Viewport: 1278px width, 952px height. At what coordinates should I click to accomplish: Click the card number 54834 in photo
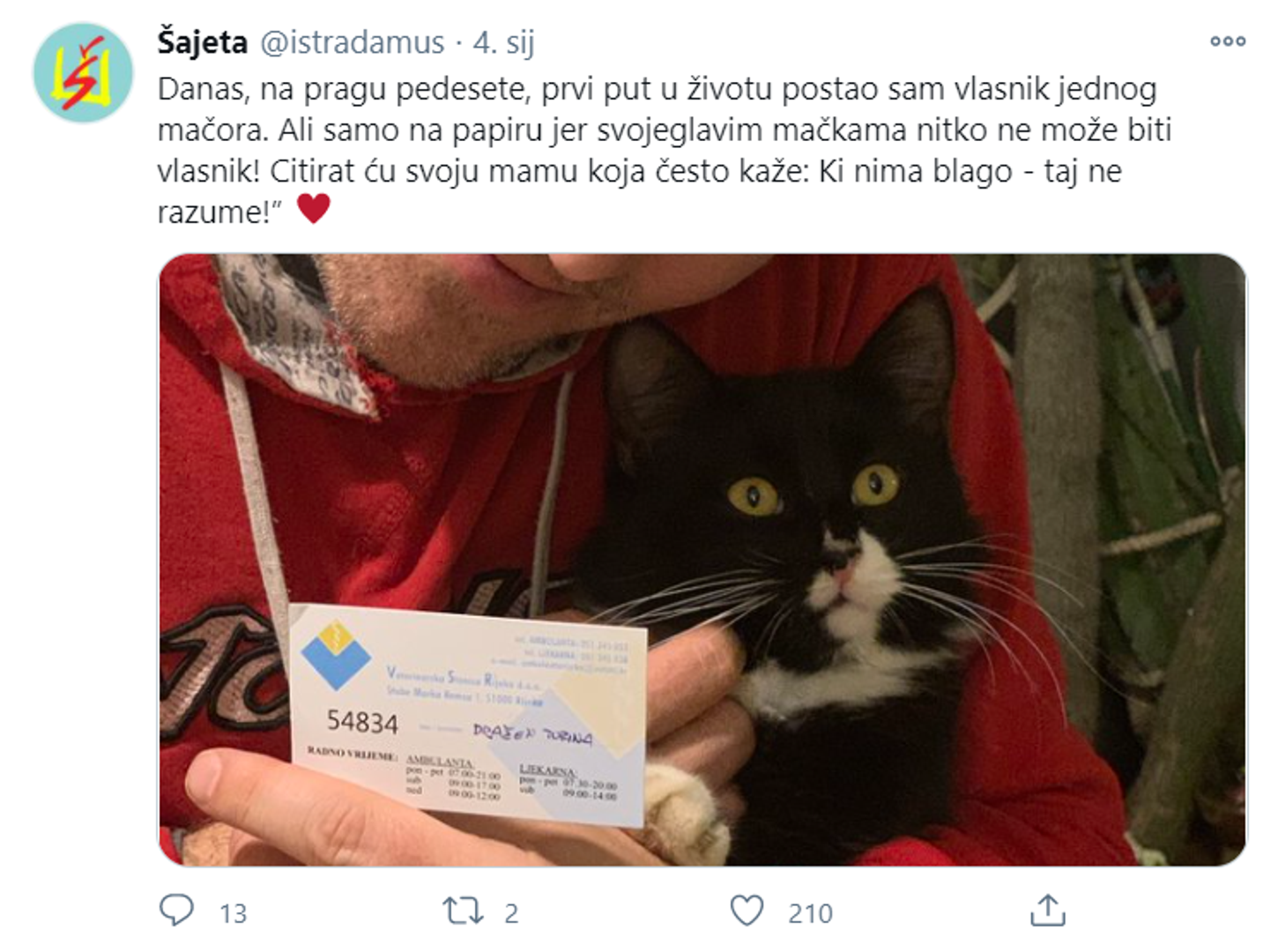click(362, 723)
